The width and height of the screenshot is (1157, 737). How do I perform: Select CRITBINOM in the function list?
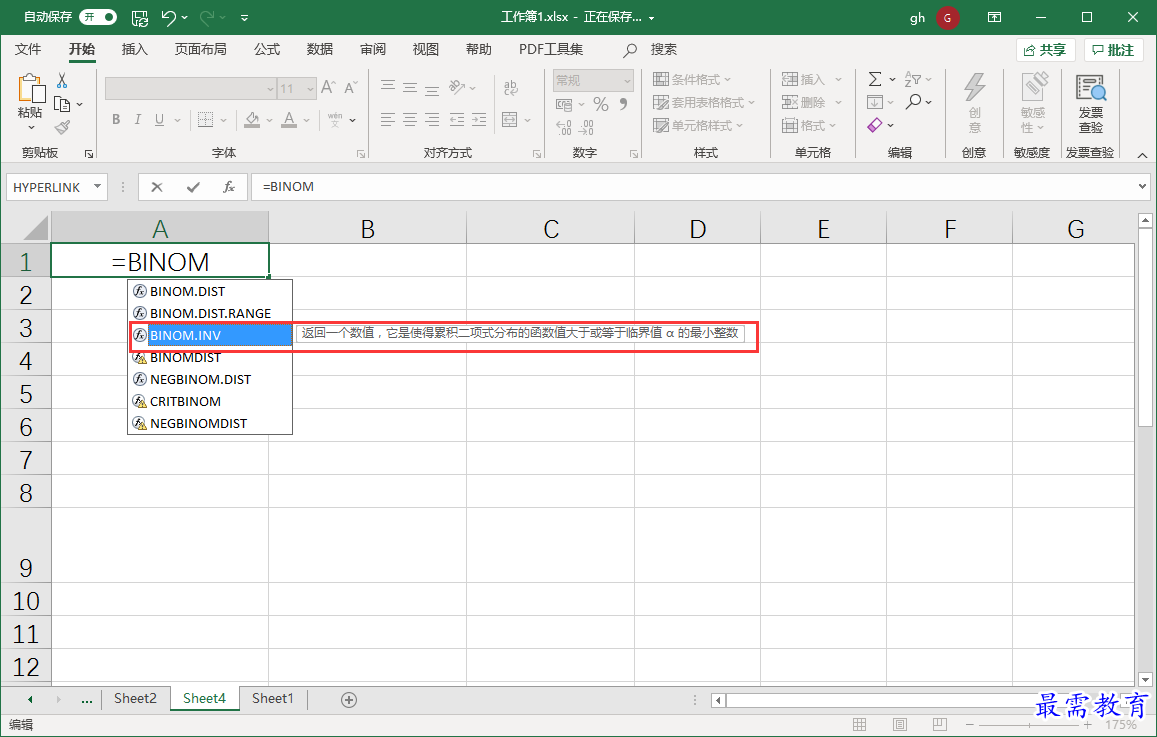(x=210, y=401)
